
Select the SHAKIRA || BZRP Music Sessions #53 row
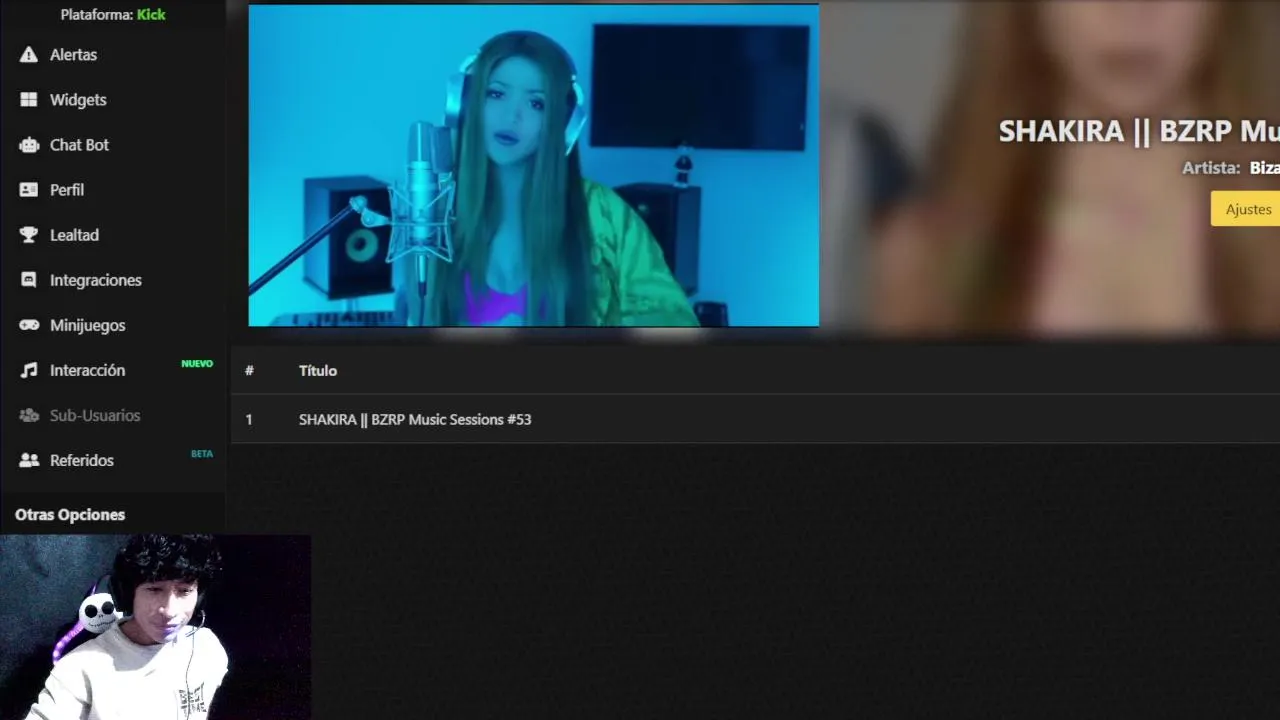(755, 419)
